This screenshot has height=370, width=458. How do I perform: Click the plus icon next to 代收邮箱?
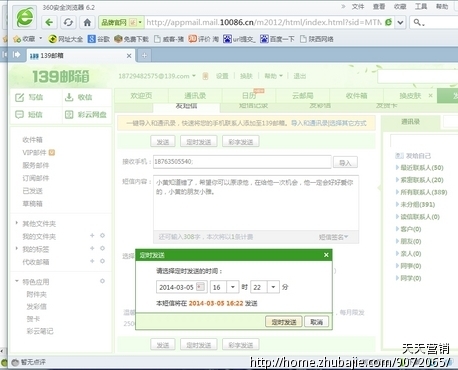[92, 261]
